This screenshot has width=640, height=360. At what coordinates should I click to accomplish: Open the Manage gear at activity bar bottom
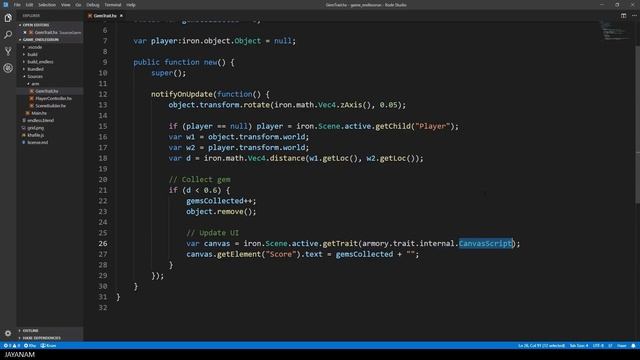pos(8,333)
